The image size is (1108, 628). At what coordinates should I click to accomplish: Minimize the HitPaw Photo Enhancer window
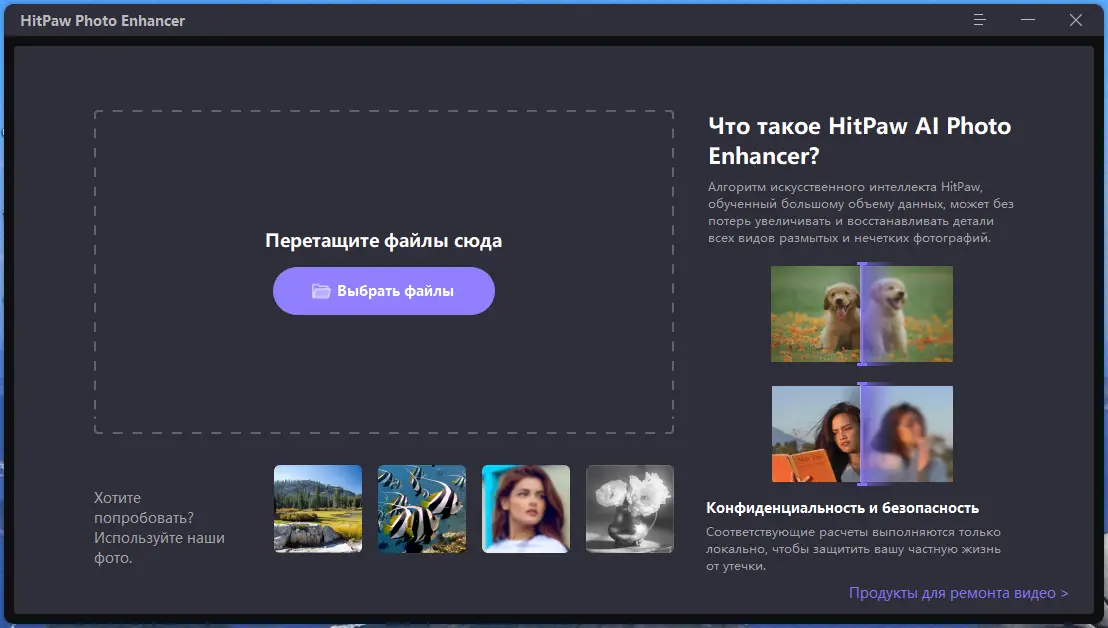click(x=1027, y=19)
